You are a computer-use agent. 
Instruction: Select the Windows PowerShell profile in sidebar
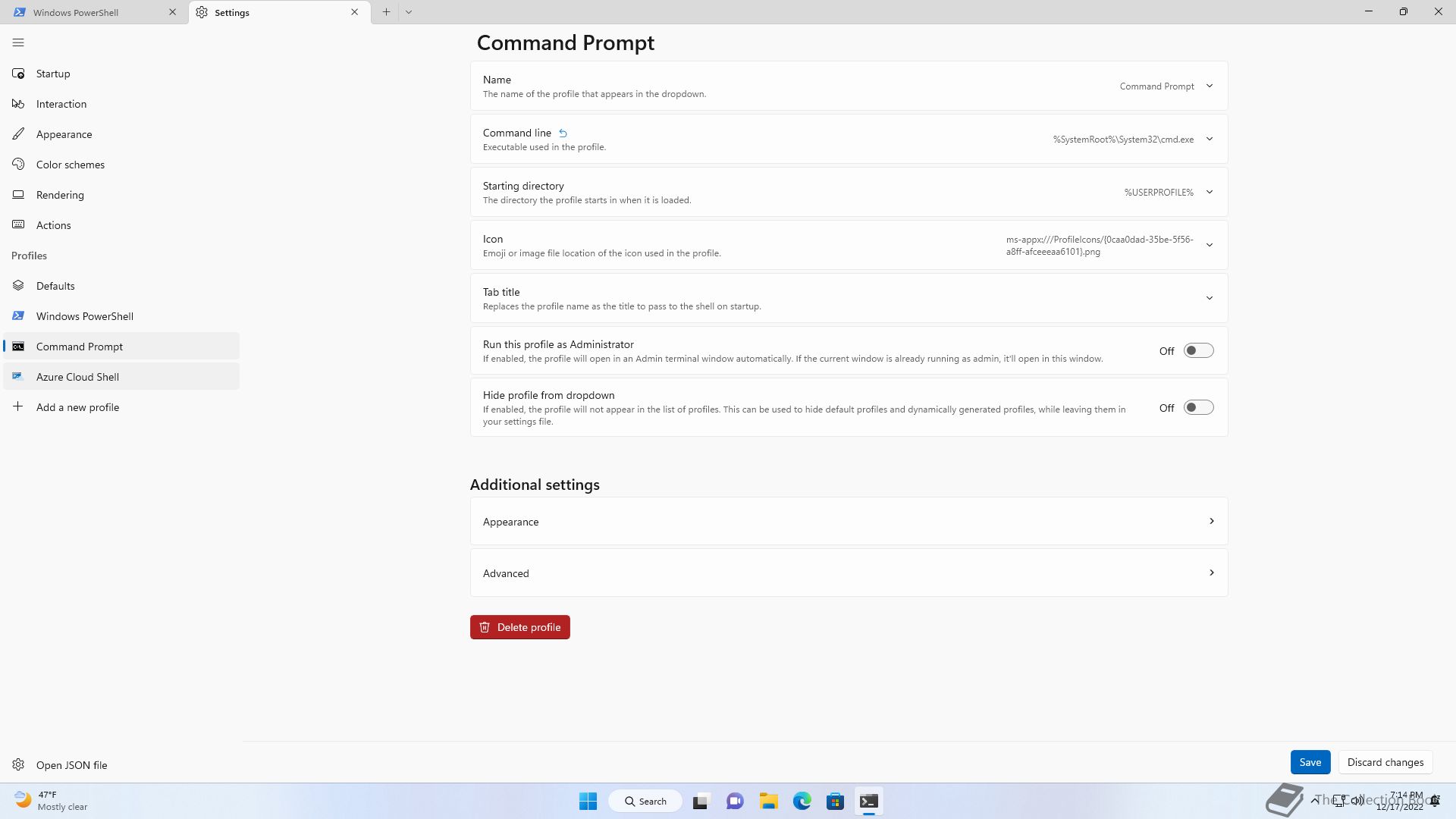point(121,316)
